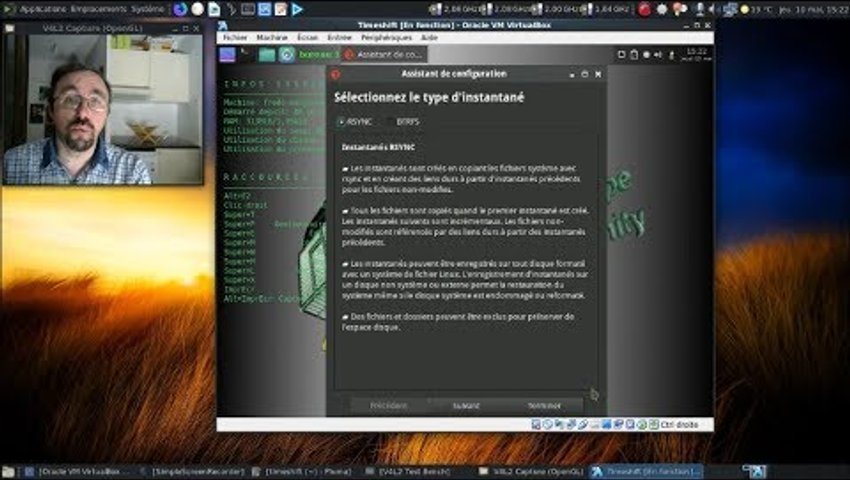The height and width of the screenshot is (480, 850).
Task: Click the round white launcher icon in top panel
Action: [197, 9]
